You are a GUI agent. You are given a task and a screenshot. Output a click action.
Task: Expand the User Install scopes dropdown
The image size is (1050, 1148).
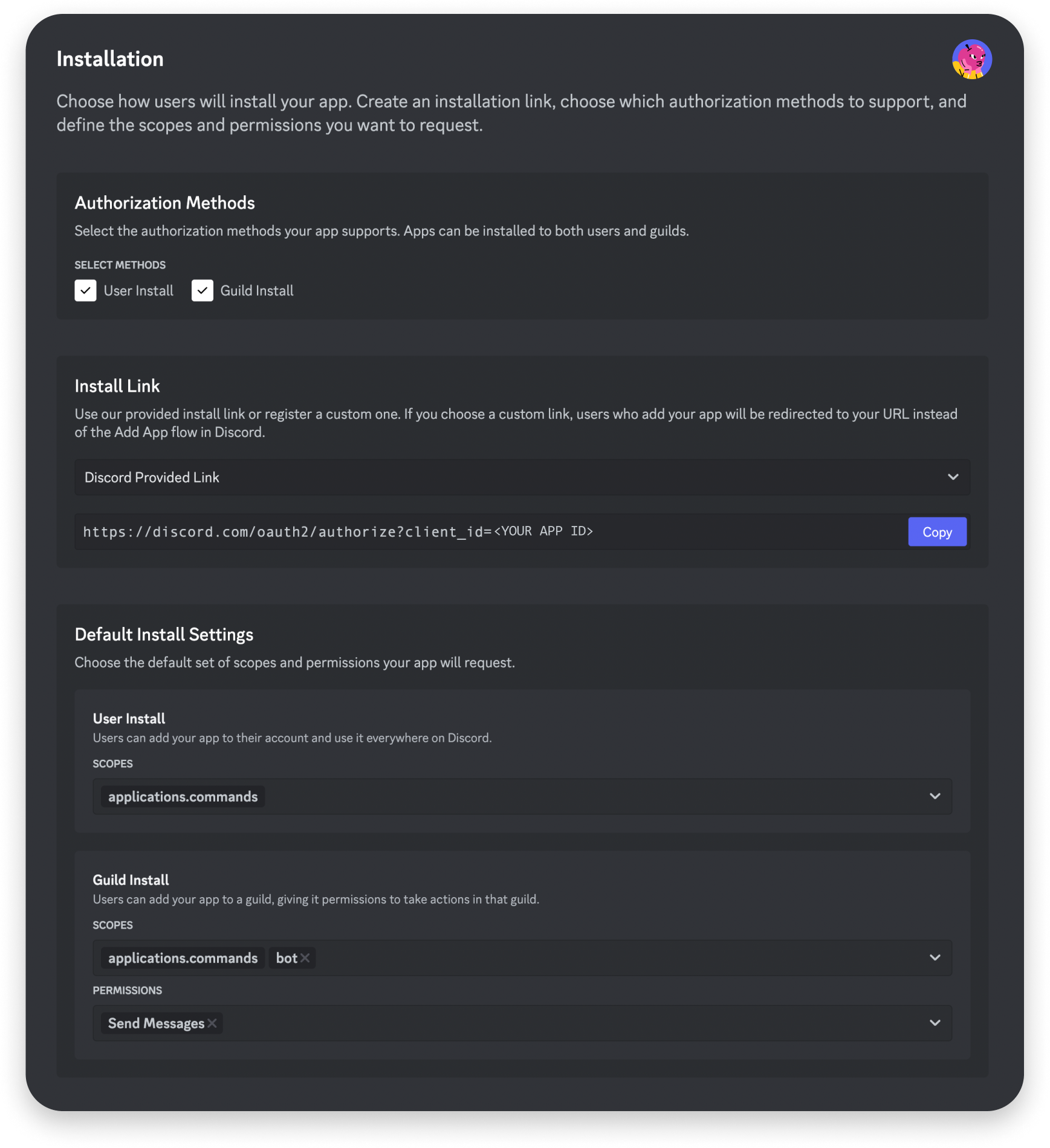point(935,796)
